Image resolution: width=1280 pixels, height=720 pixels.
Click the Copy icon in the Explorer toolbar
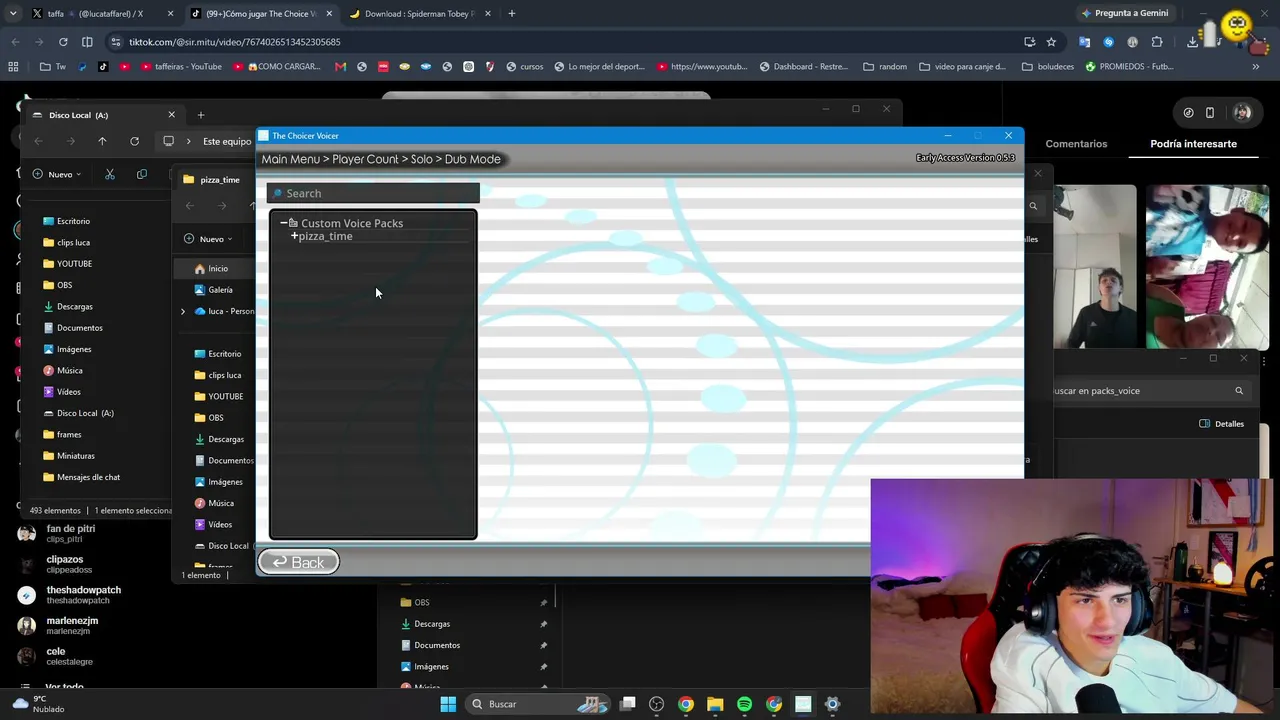142,174
